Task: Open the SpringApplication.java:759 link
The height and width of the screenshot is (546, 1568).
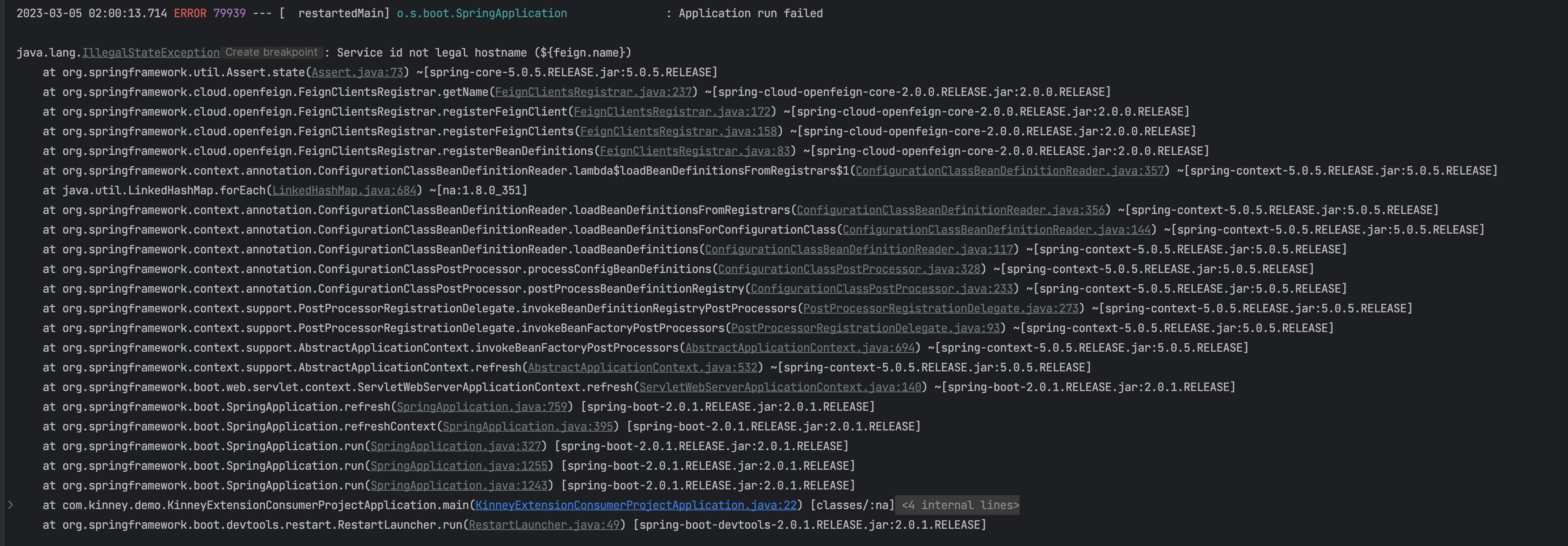Action: 482,407
